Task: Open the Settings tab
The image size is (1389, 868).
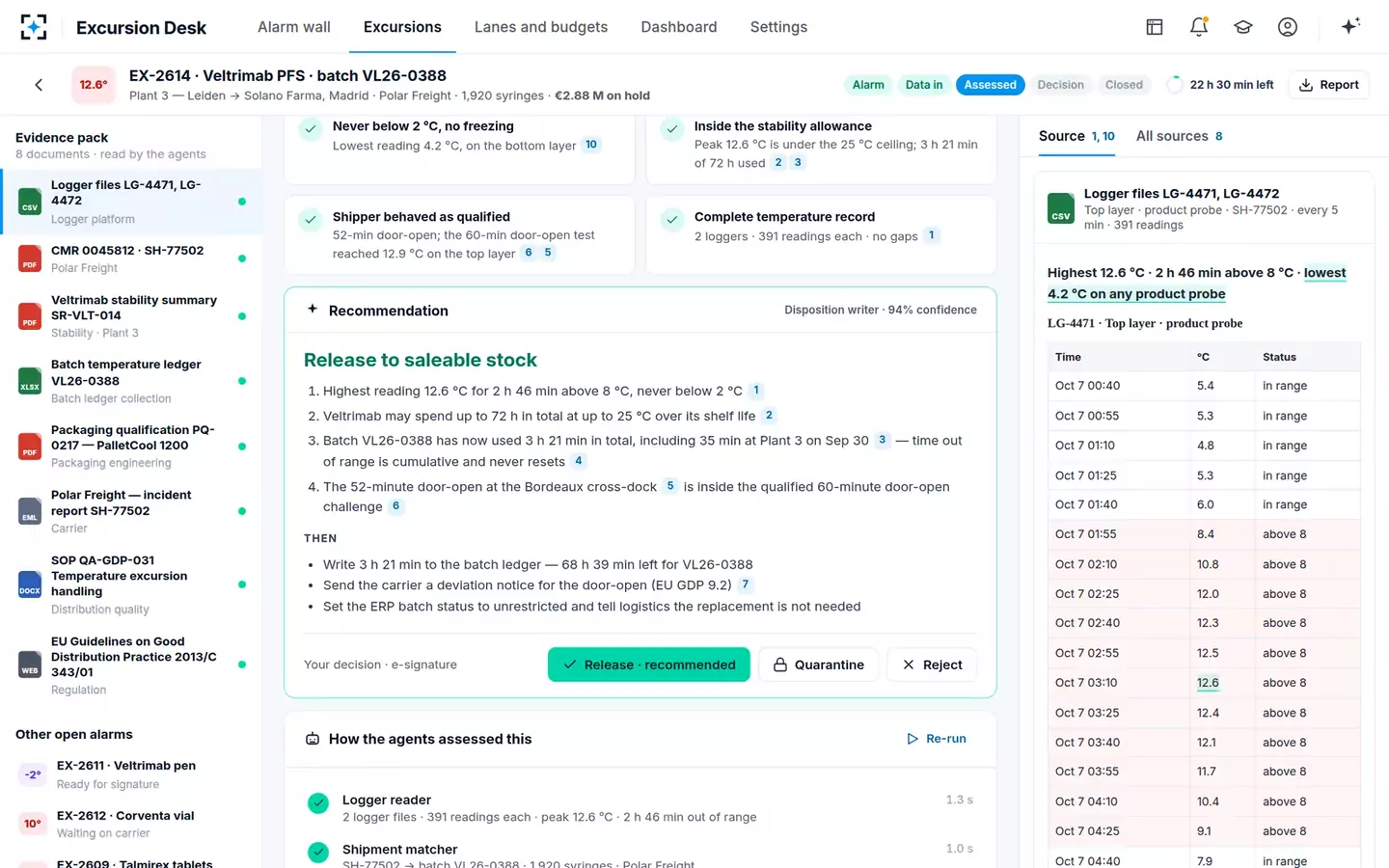Action: (778, 27)
